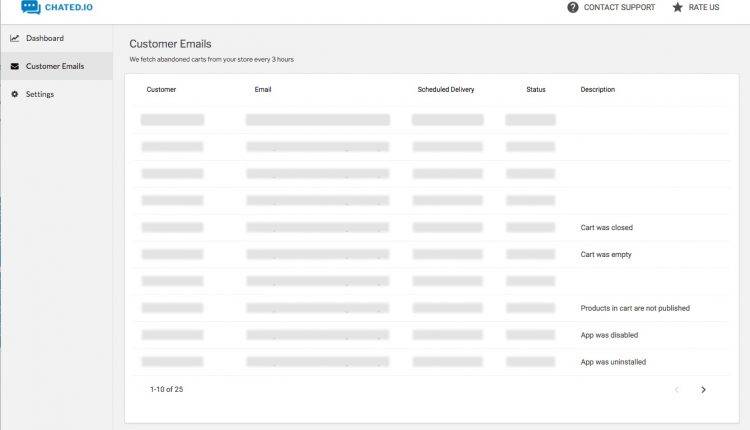Click the Contact Support link
The height and width of the screenshot is (430, 750).
tap(619, 7)
